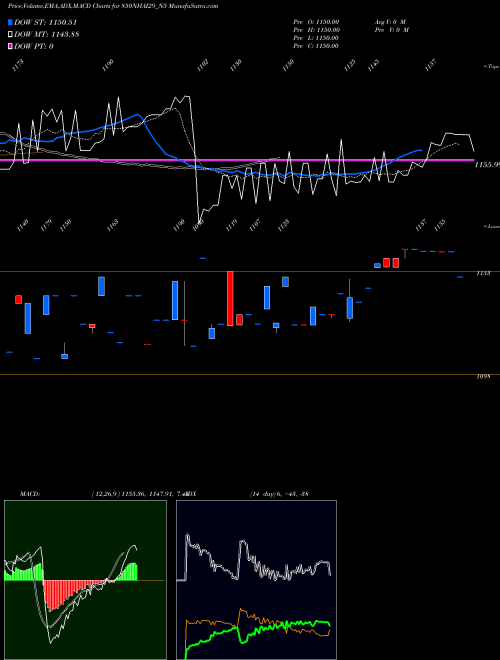Click the blue DOW ST legend swatch
Screen dimensions: 500x660
pos(11,22)
